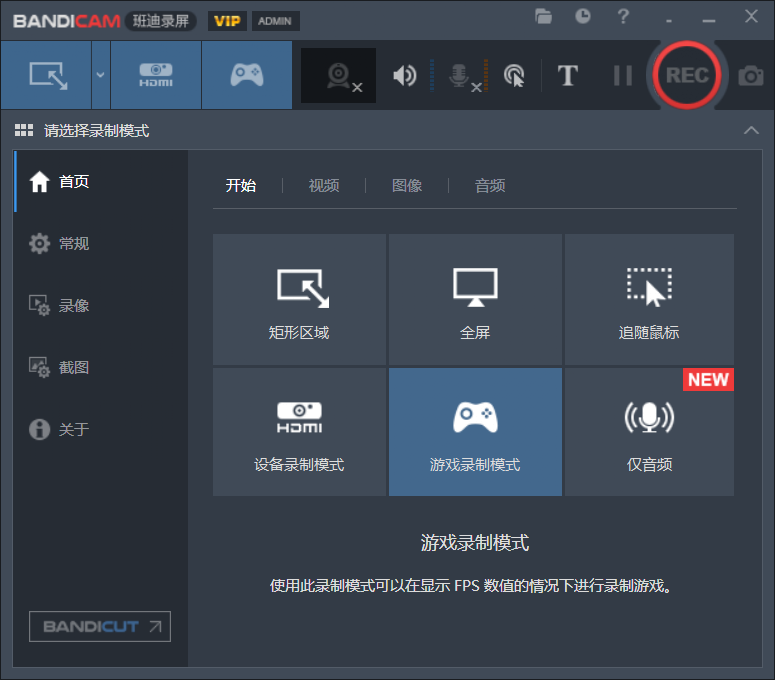Click the grid icon beside 请选择录制模式
The height and width of the screenshot is (680, 775).
(x=24, y=130)
